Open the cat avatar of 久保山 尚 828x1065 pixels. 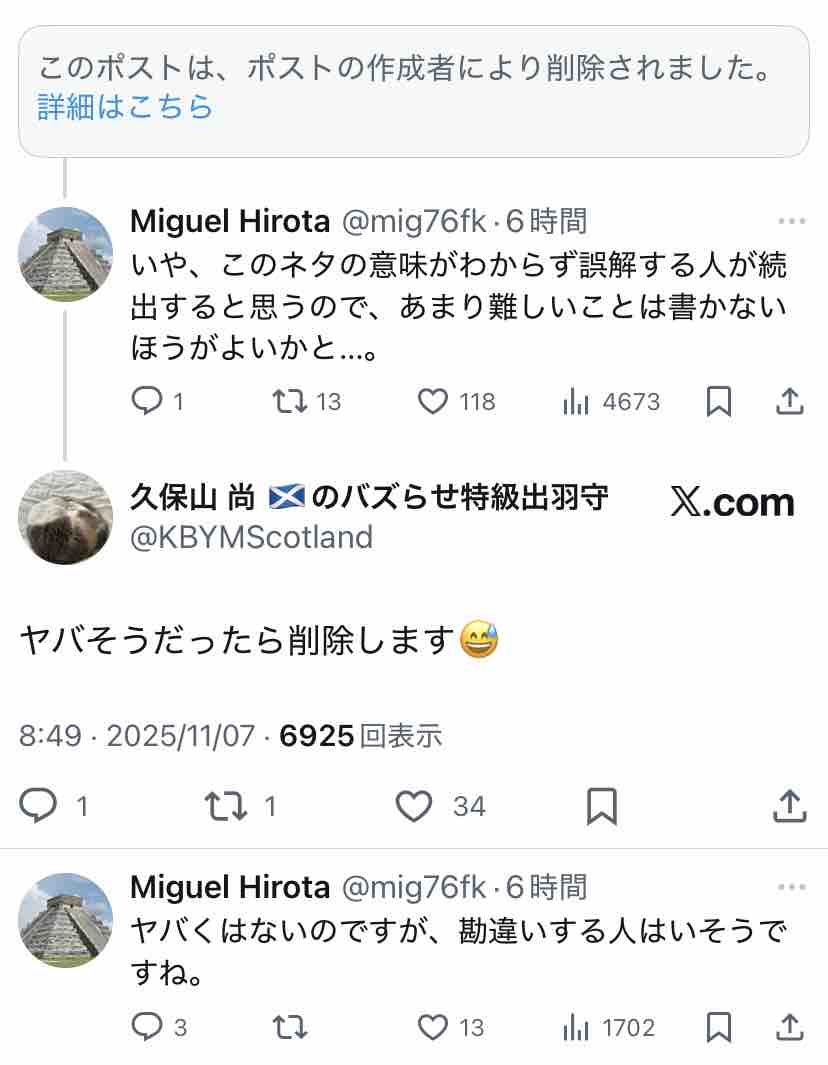click(66, 517)
